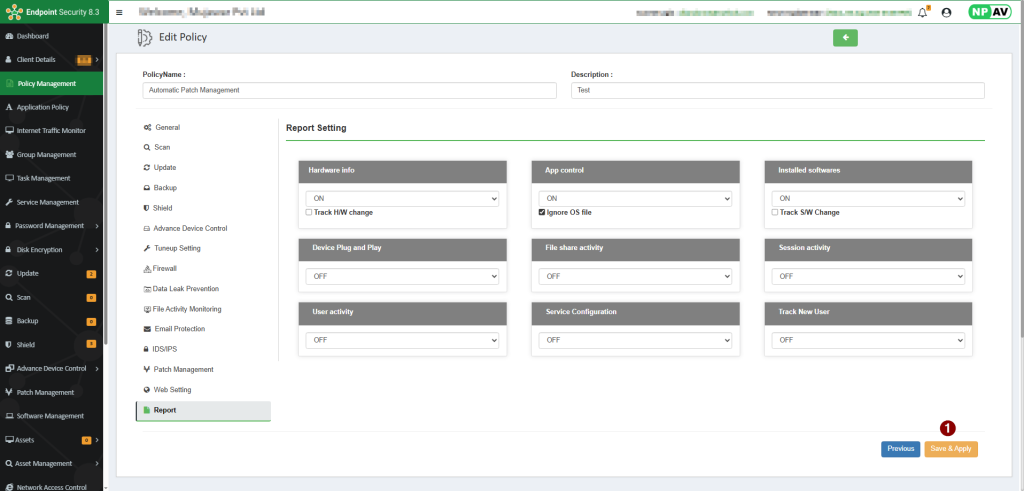1024x491 pixels.
Task: Select the Shield policy section
Action: [x=162, y=208]
